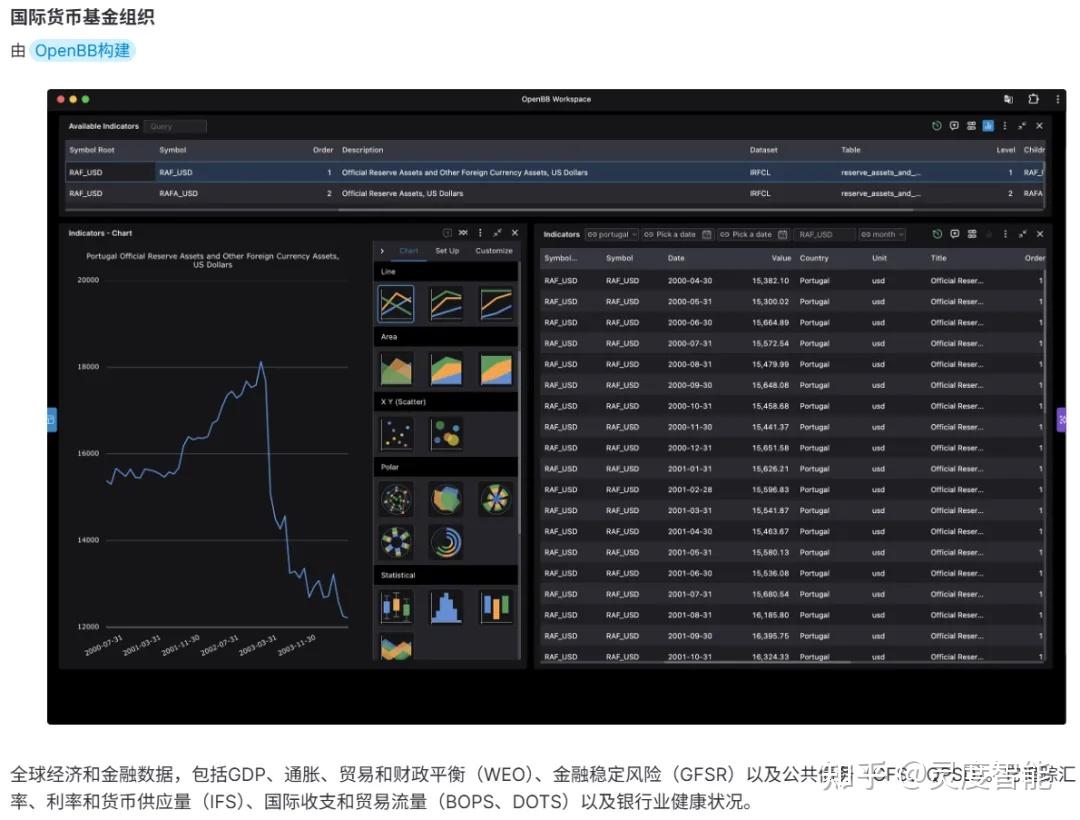Select the Statistical box plot chart icon
This screenshot has width=1080, height=820.
point(395,607)
